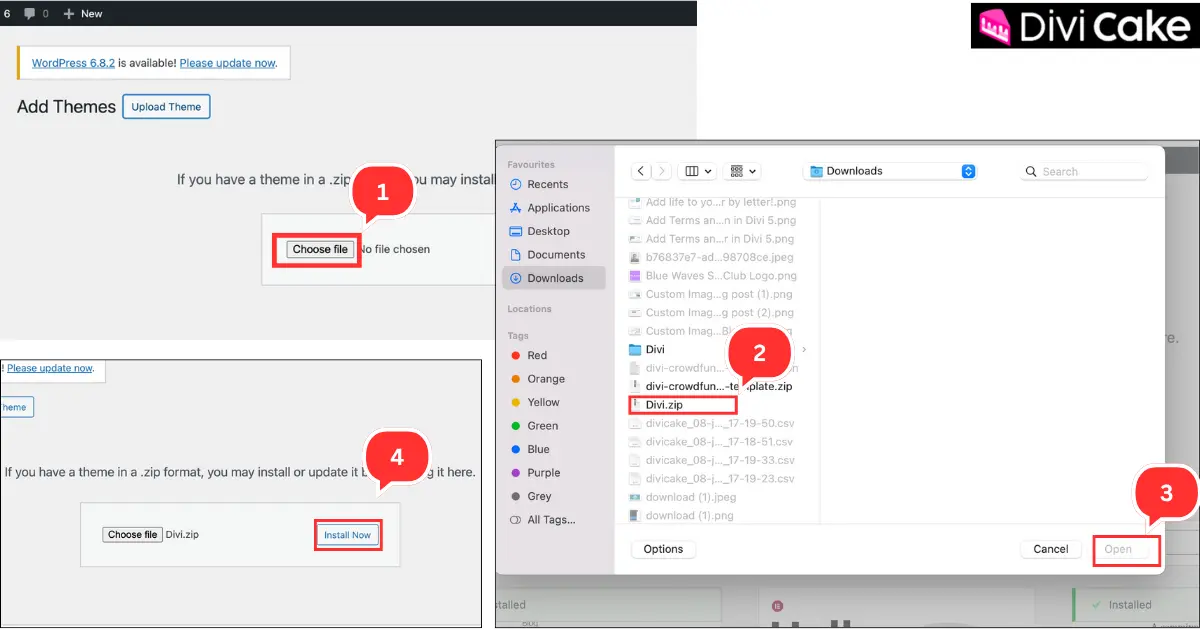1200x630 pixels.
Task: Click the Applications icon in sidebar
Action: tap(516, 208)
